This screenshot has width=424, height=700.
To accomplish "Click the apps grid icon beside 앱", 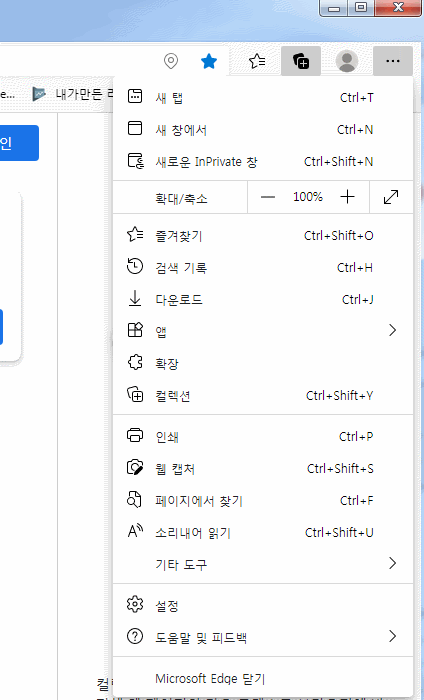I will tap(135, 330).
